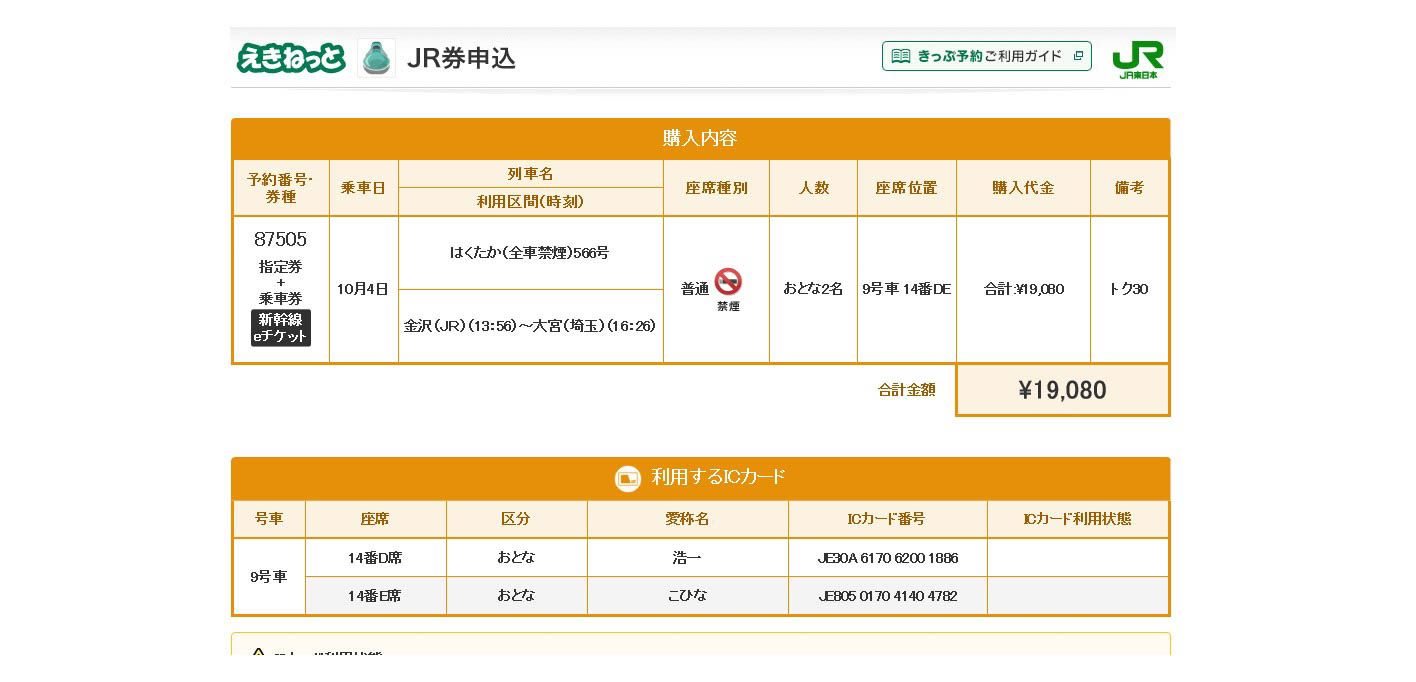
Task: Click the 14番E席 seat cell
Action: (x=375, y=596)
